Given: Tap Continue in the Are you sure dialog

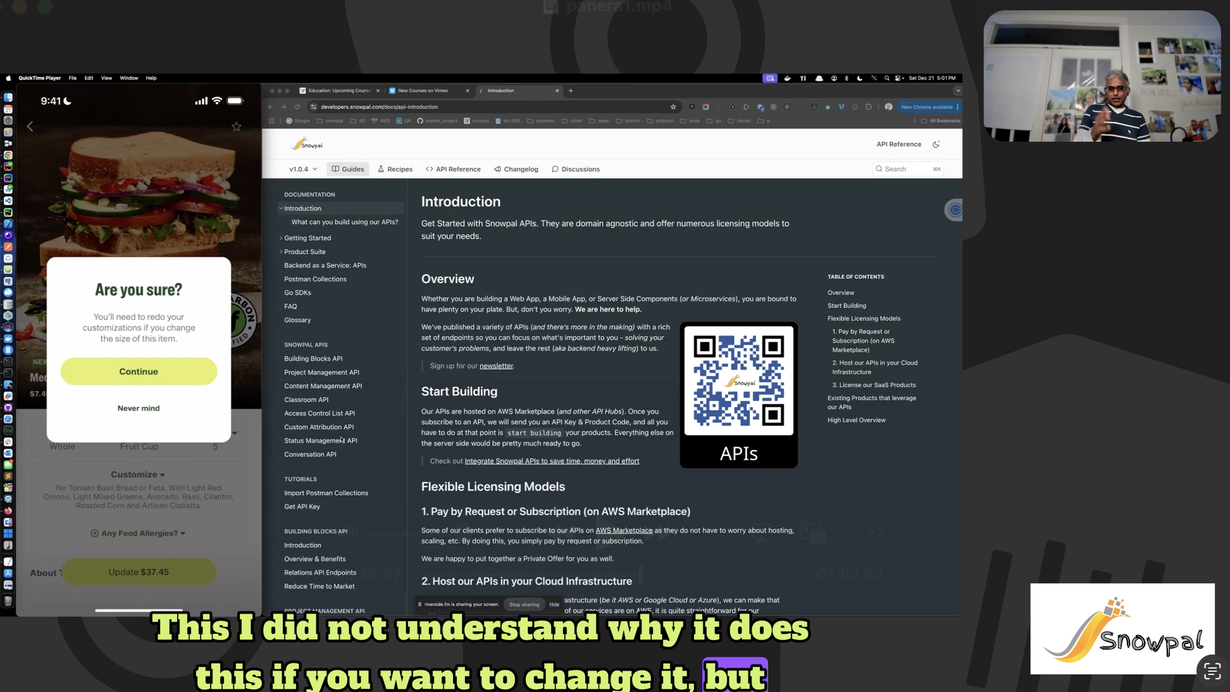Looking at the screenshot, I should pyautogui.click(x=138, y=371).
